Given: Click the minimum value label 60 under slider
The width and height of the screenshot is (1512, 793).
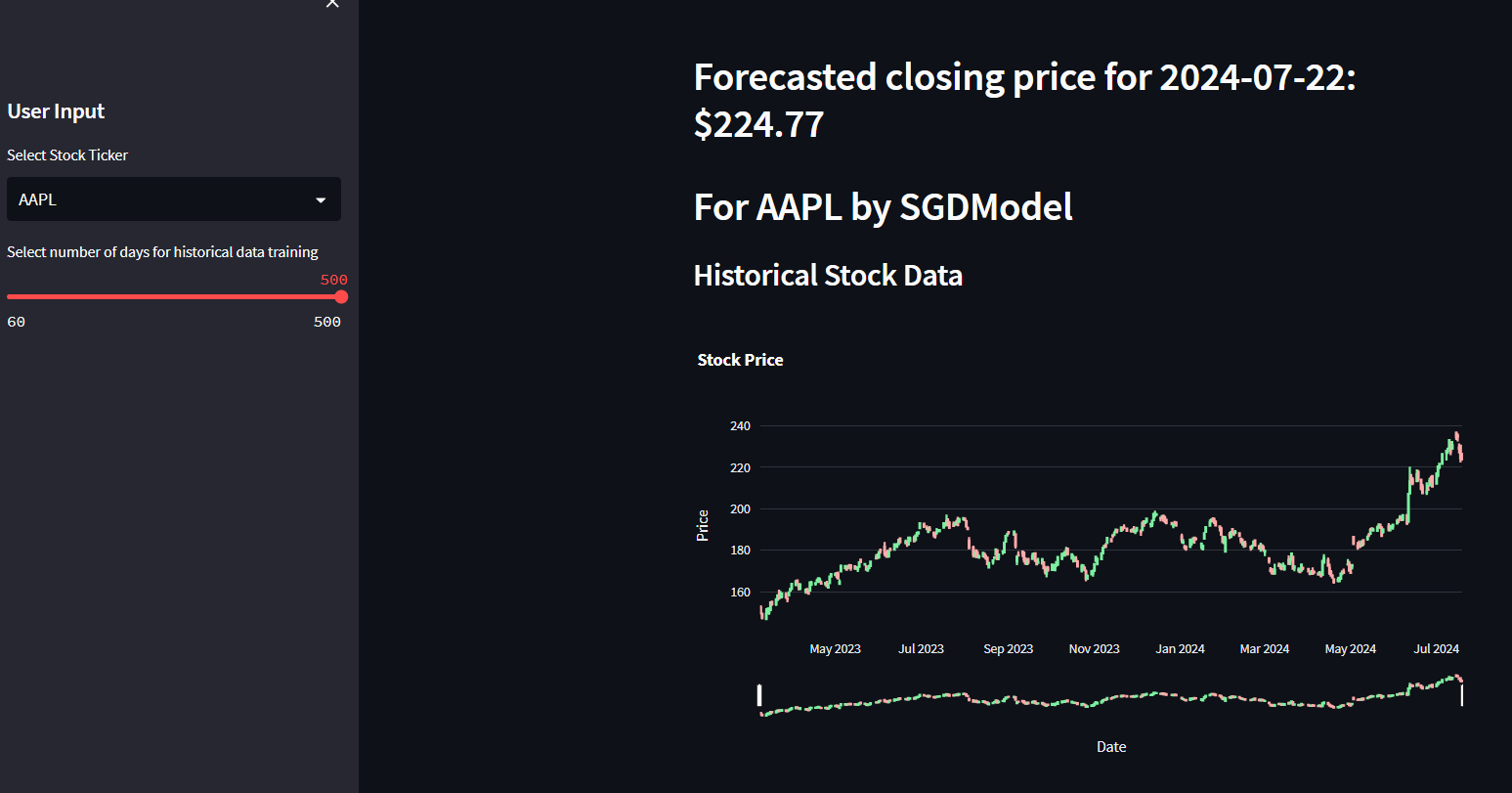Looking at the screenshot, I should pos(17,322).
